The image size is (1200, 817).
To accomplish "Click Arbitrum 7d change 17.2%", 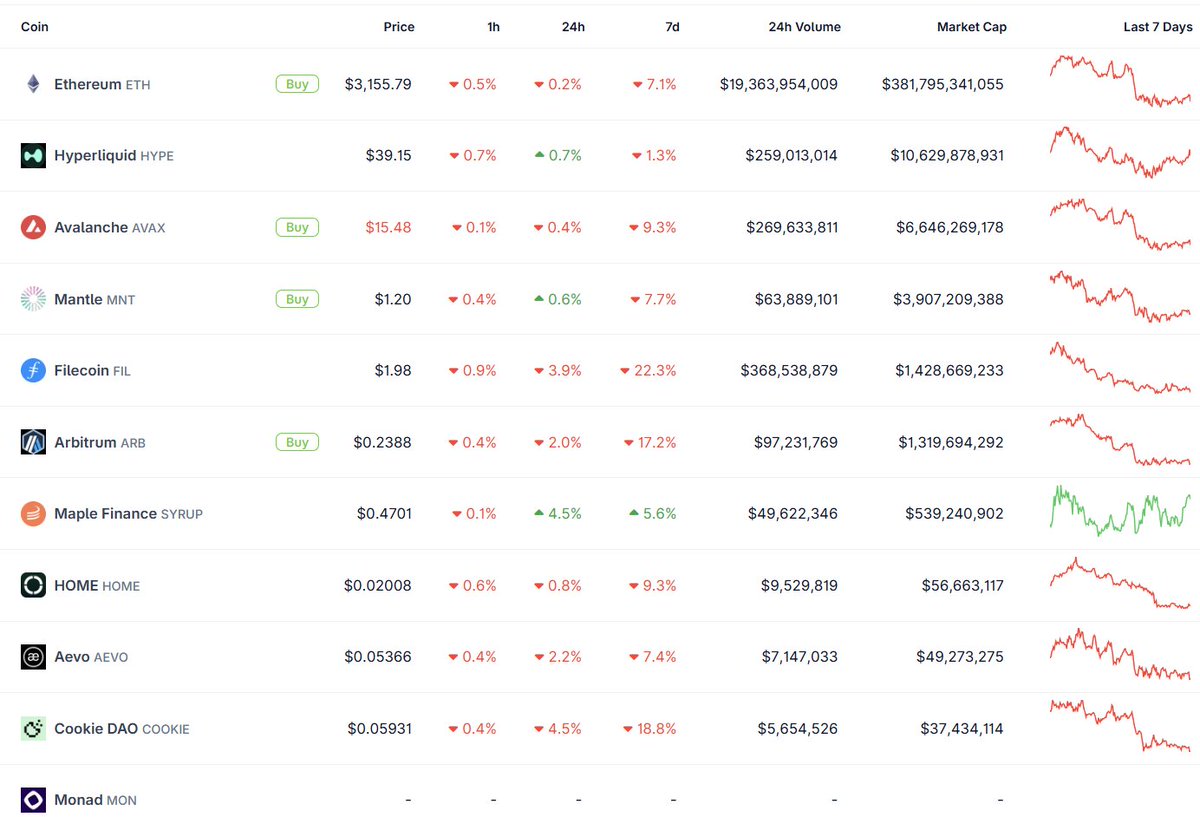I will point(650,442).
